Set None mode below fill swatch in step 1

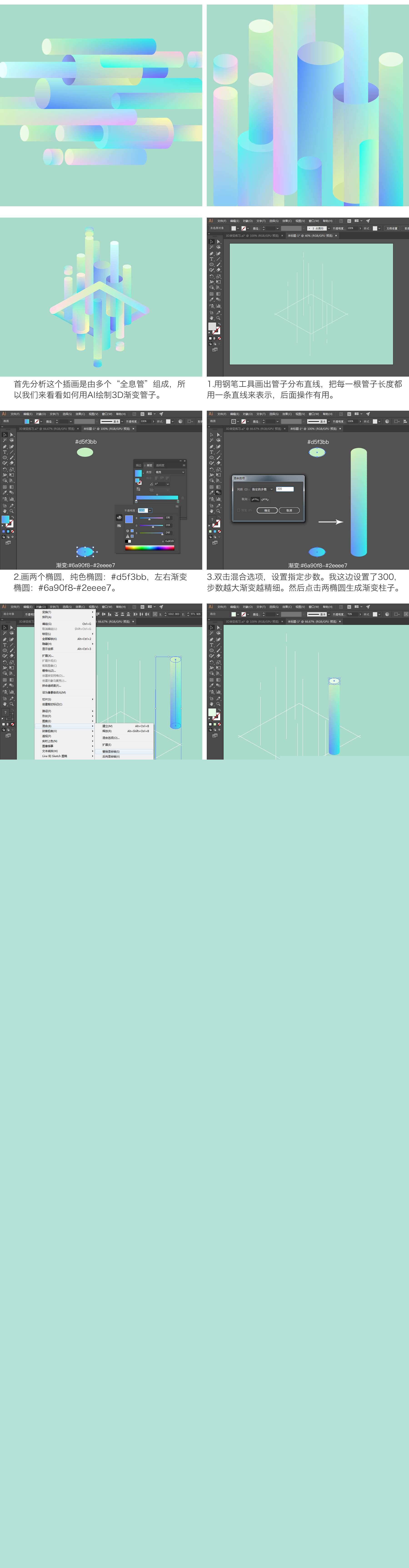point(220,338)
